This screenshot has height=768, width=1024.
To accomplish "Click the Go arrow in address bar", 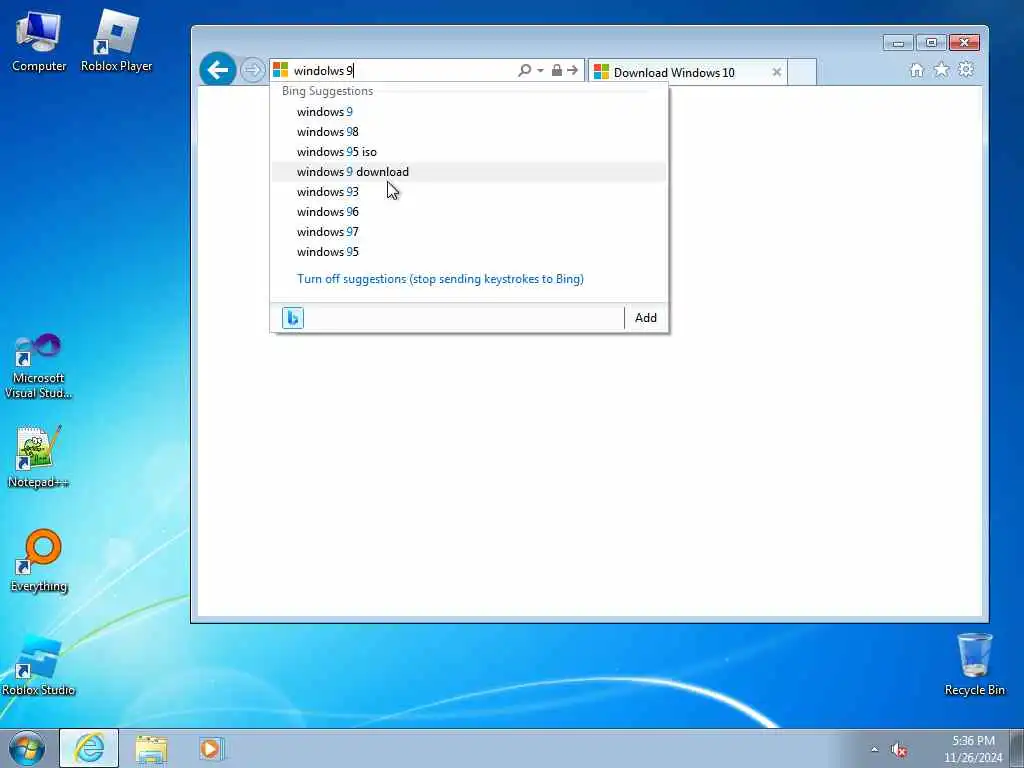I will pos(572,70).
